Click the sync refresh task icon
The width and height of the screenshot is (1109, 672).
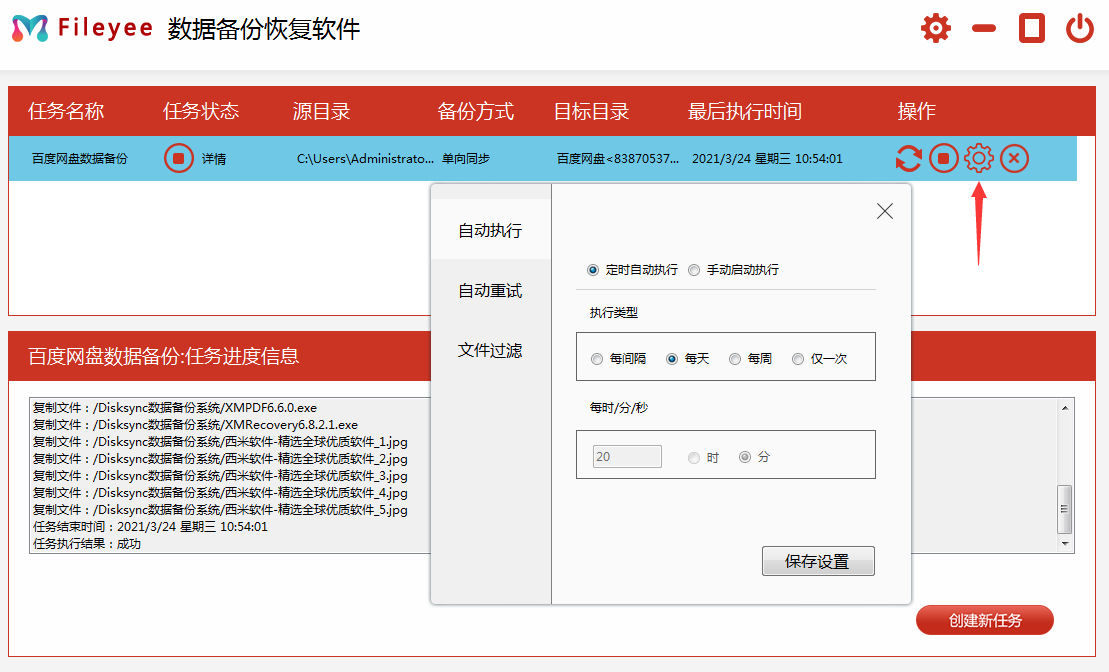click(908, 159)
